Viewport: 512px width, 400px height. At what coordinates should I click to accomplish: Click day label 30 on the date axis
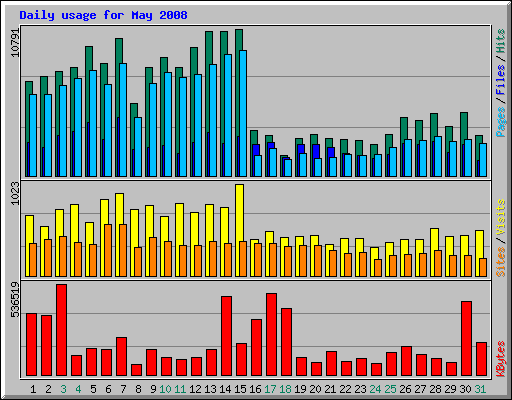point(465,389)
